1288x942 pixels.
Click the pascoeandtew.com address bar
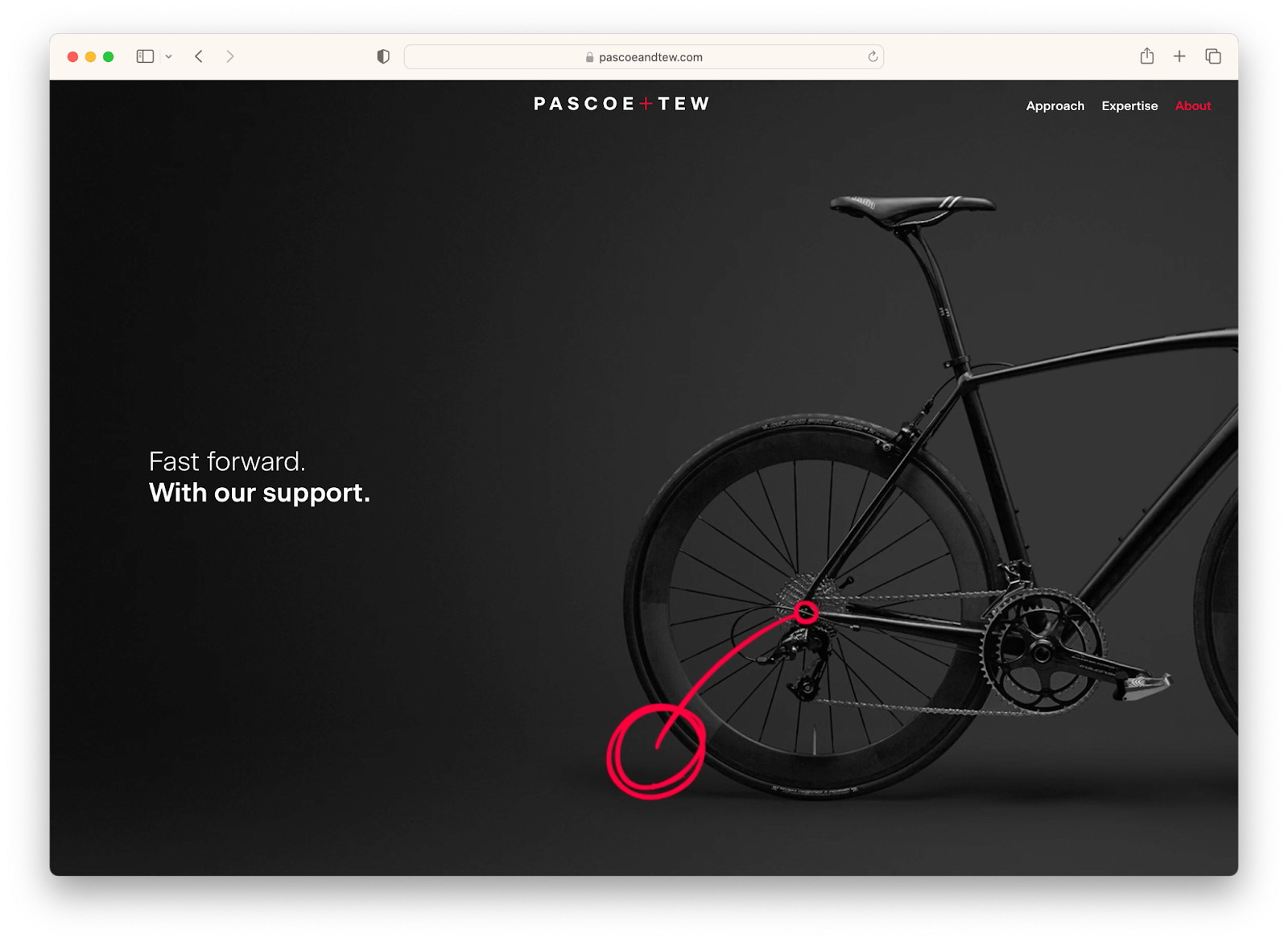click(644, 57)
